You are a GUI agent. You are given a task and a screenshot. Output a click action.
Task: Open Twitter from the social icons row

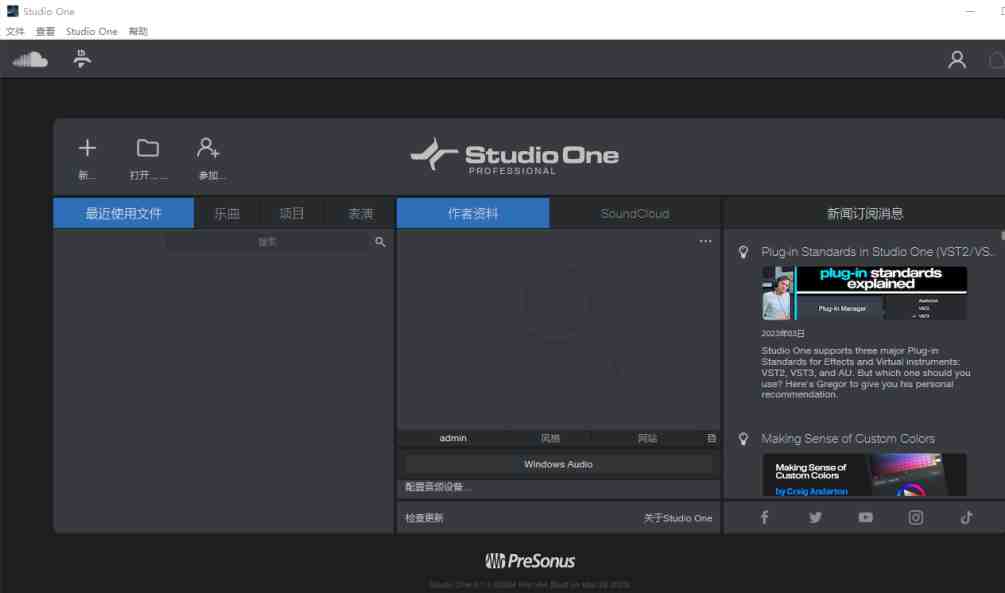(815, 517)
